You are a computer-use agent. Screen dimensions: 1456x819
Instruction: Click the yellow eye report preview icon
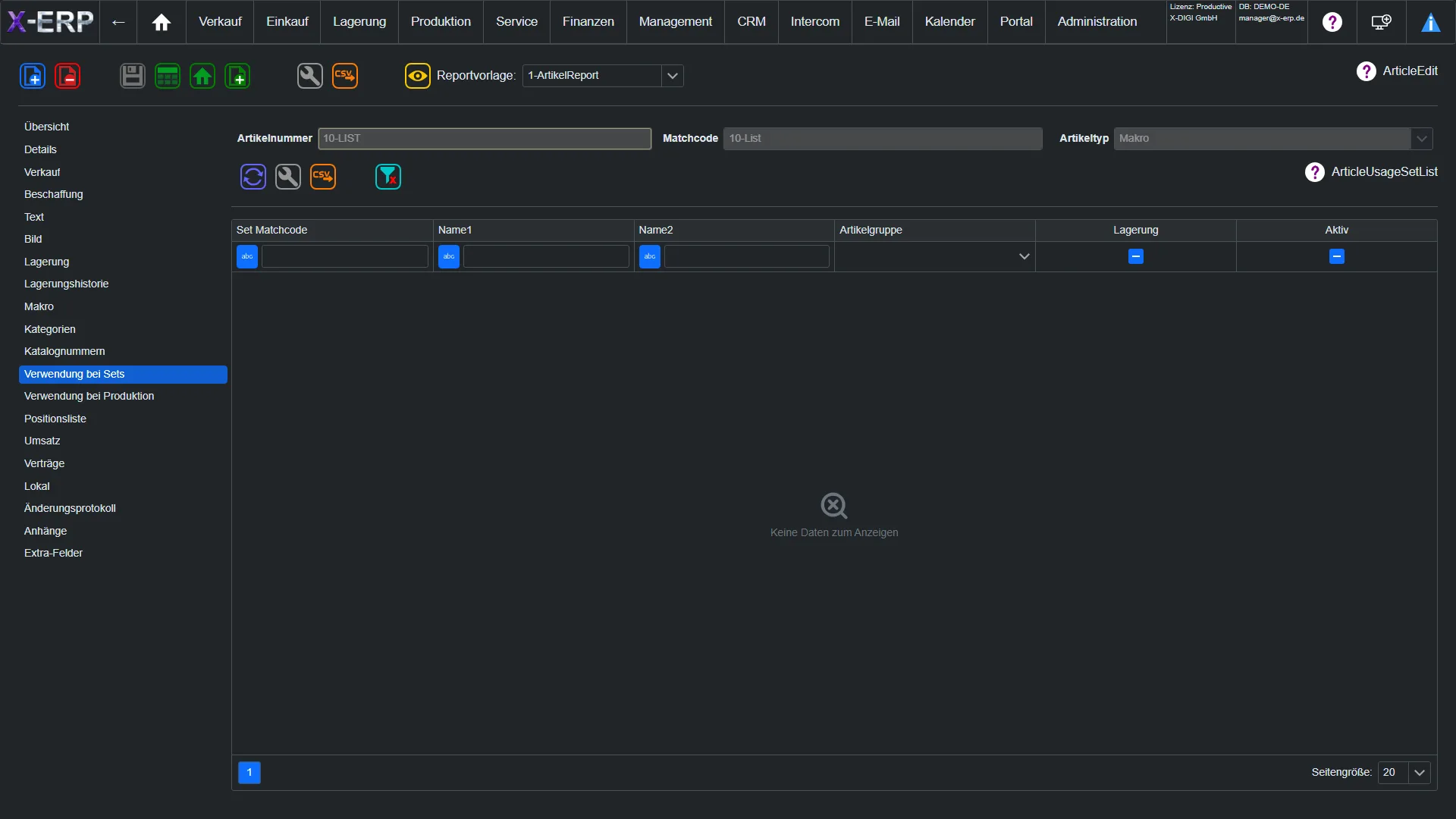pyautogui.click(x=418, y=76)
